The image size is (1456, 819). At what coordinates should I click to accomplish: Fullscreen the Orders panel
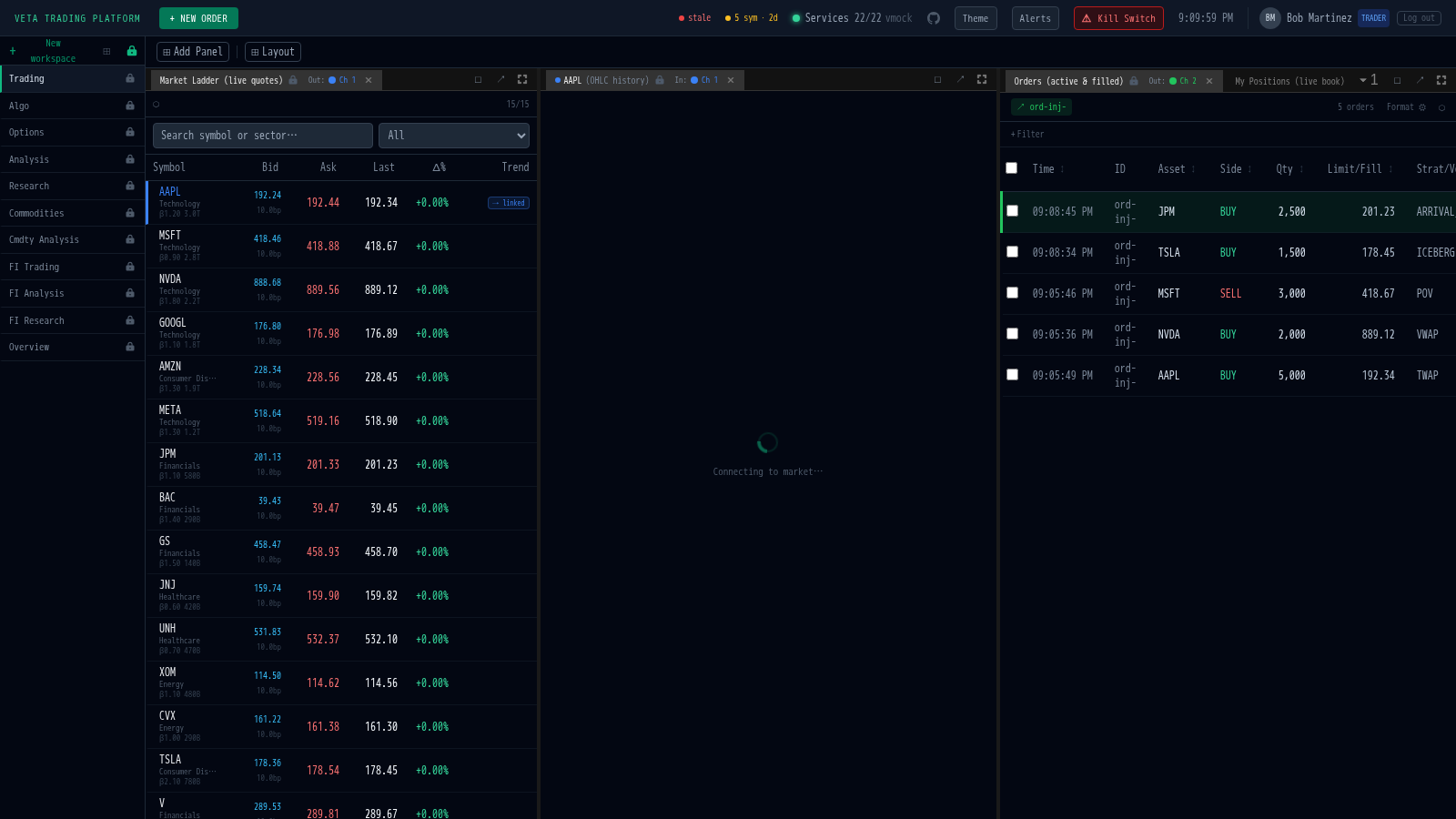pyautogui.click(x=1441, y=80)
